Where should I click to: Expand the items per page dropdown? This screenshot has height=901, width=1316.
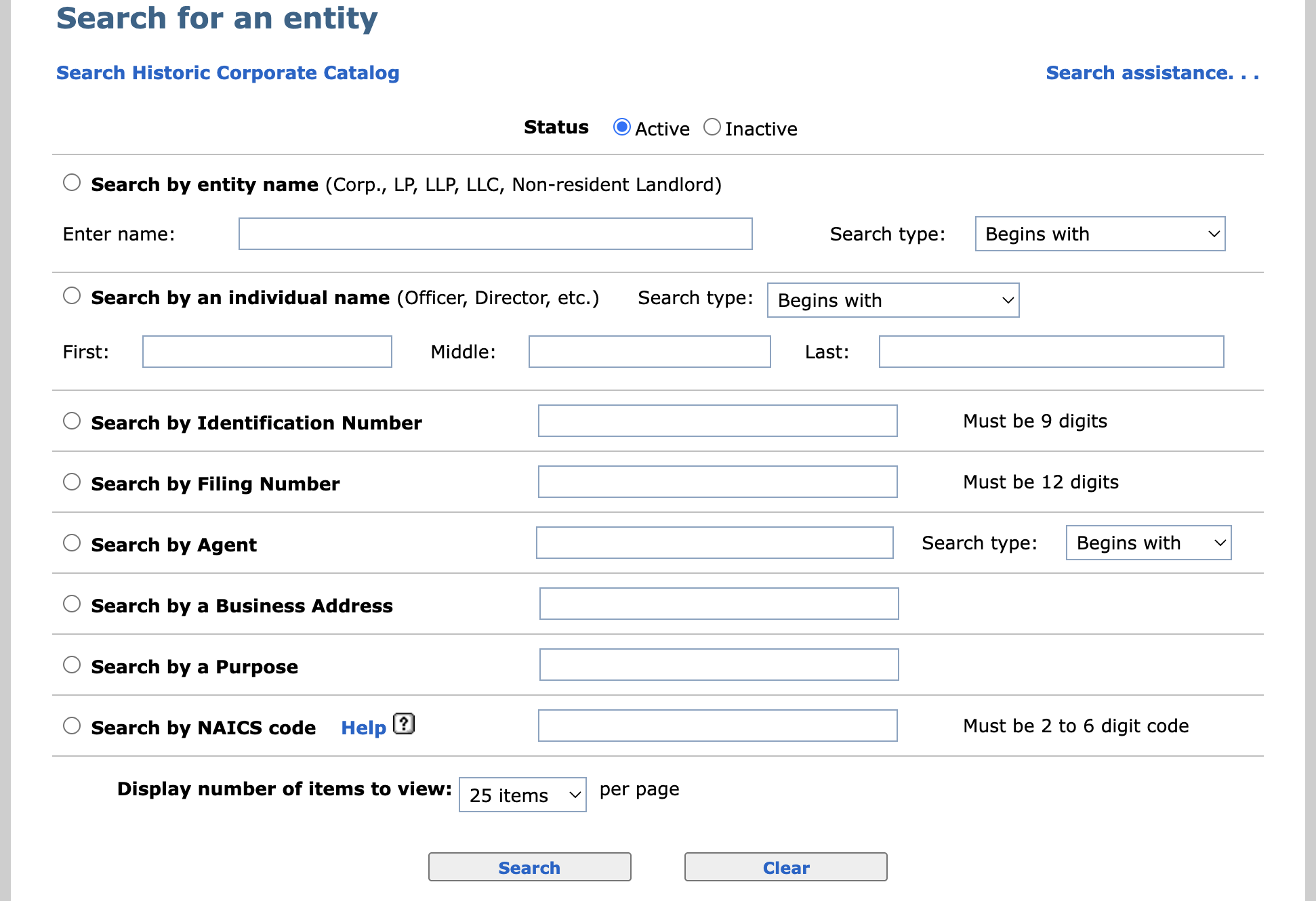[522, 795]
